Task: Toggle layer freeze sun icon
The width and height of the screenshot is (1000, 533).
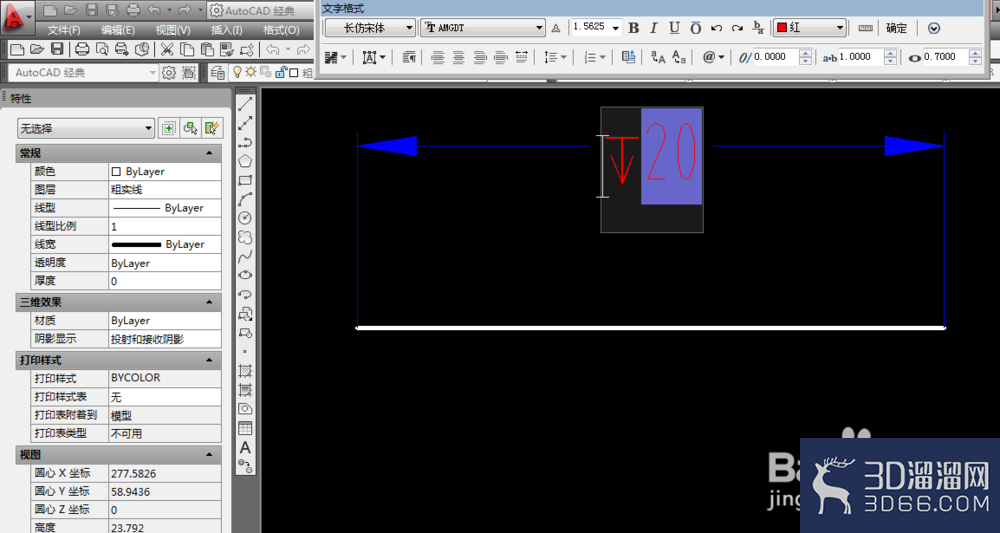Action: (251, 72)
